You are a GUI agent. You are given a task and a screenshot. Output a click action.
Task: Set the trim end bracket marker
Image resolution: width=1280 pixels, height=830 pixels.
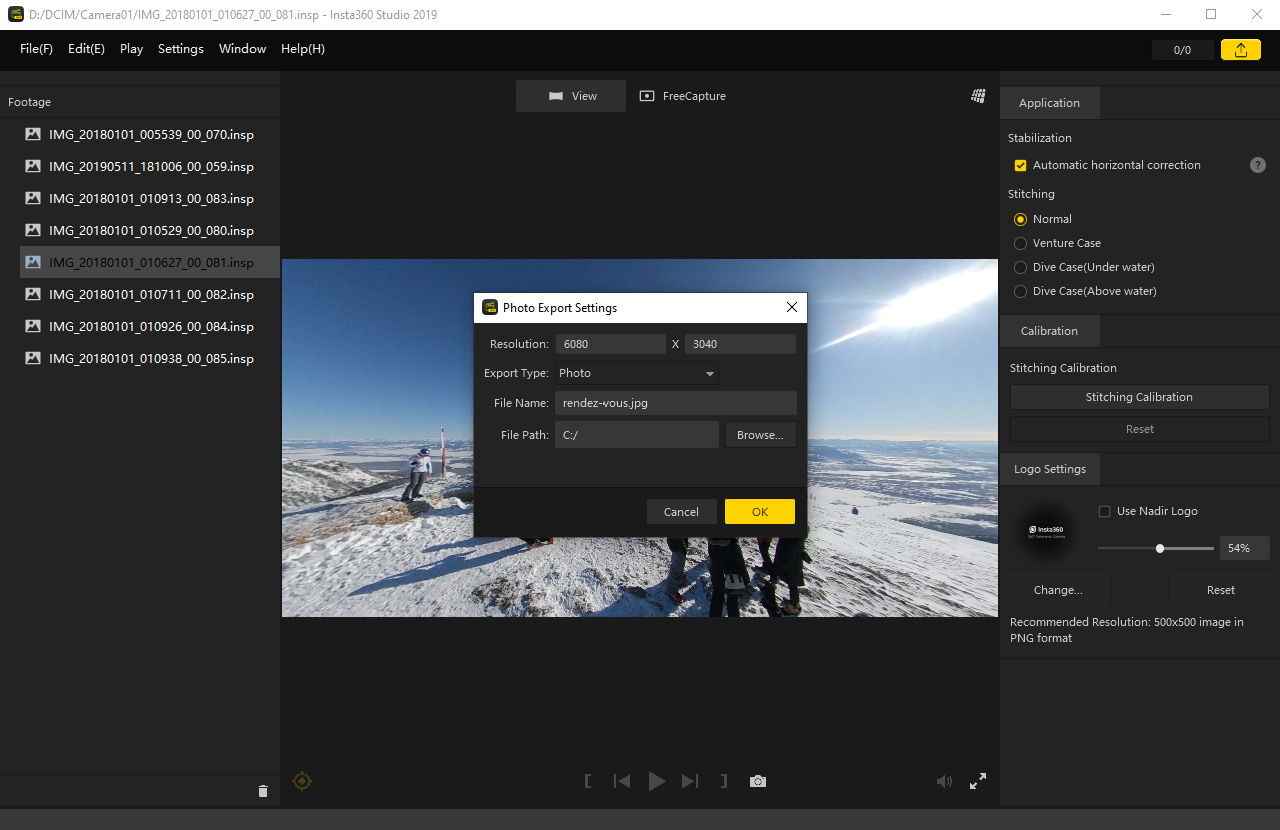click(724, 781)
